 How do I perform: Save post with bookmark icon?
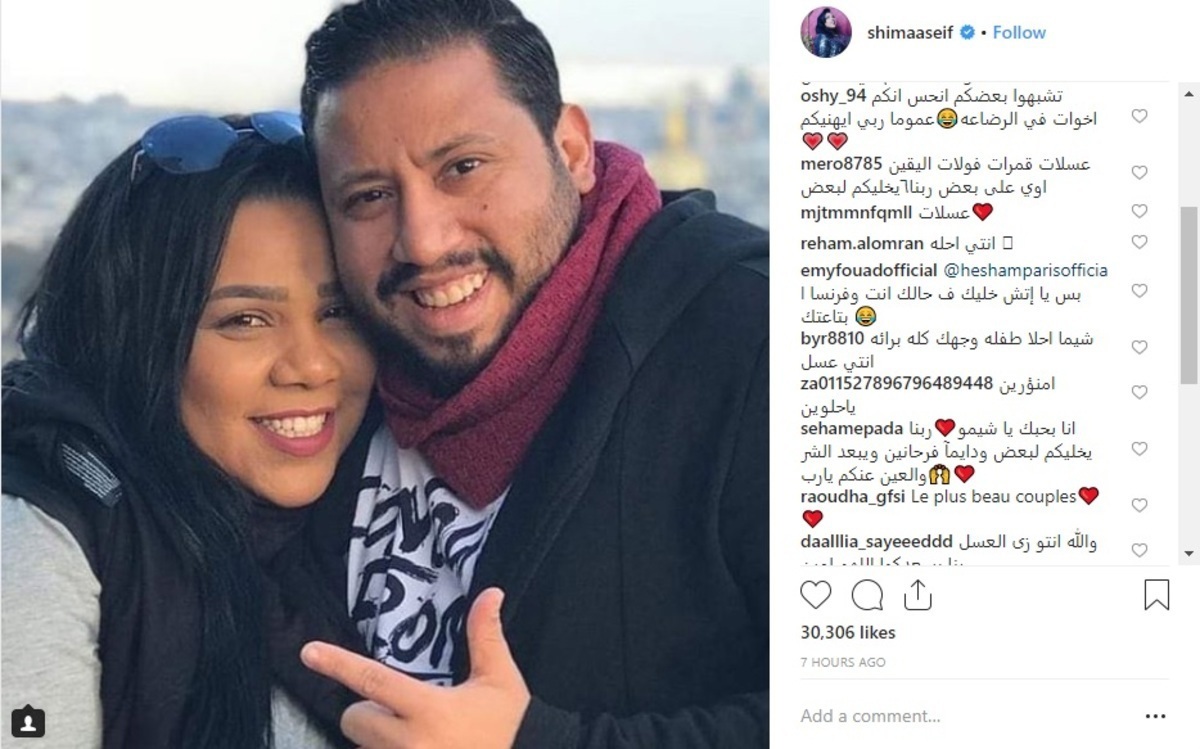point(1156,595)
